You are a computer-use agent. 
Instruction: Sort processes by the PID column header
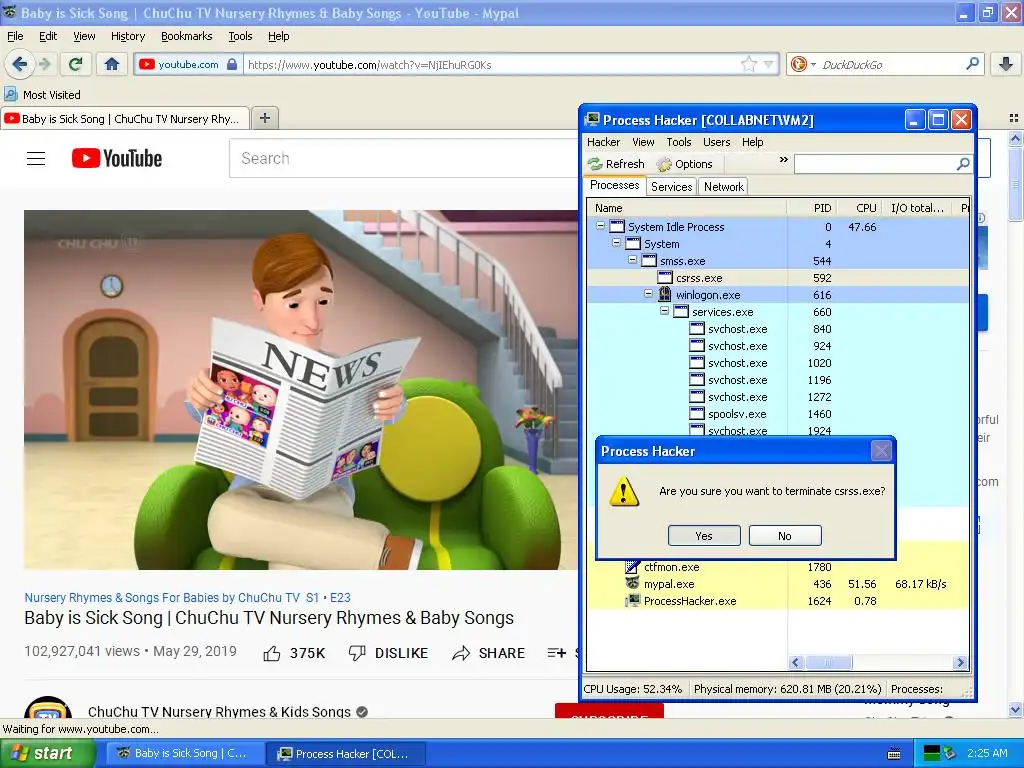coord(812,208)
